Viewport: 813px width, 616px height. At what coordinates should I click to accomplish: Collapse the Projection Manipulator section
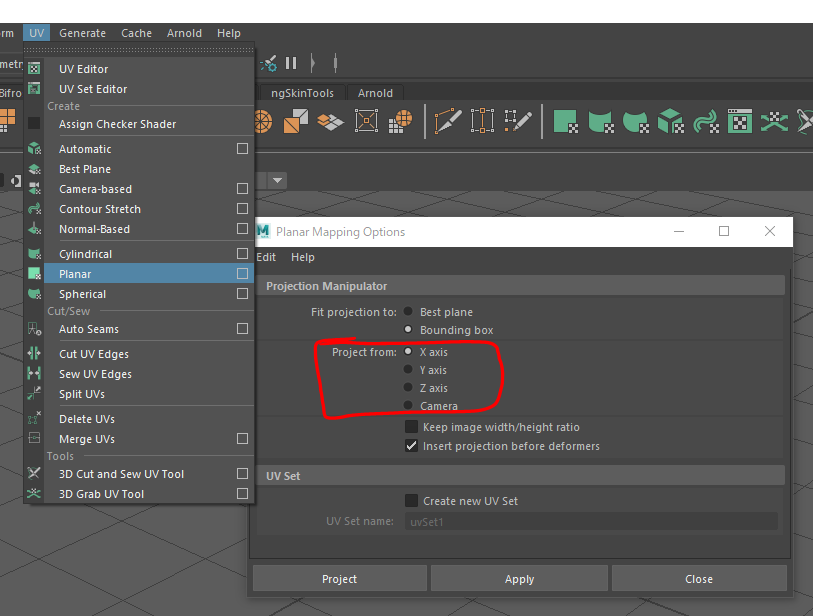pos(521,286)
